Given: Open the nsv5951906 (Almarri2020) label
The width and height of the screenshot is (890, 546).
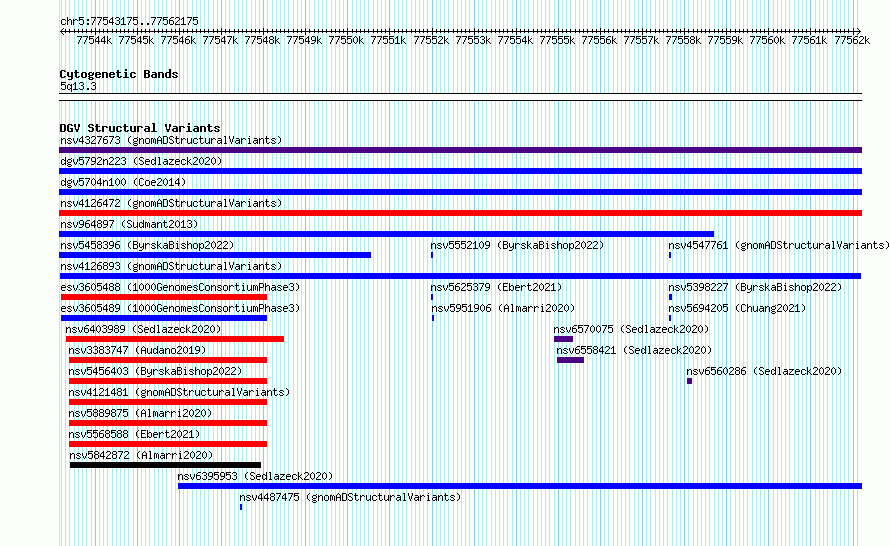Looking at the screenshot, I should click(x=503, y=308).
